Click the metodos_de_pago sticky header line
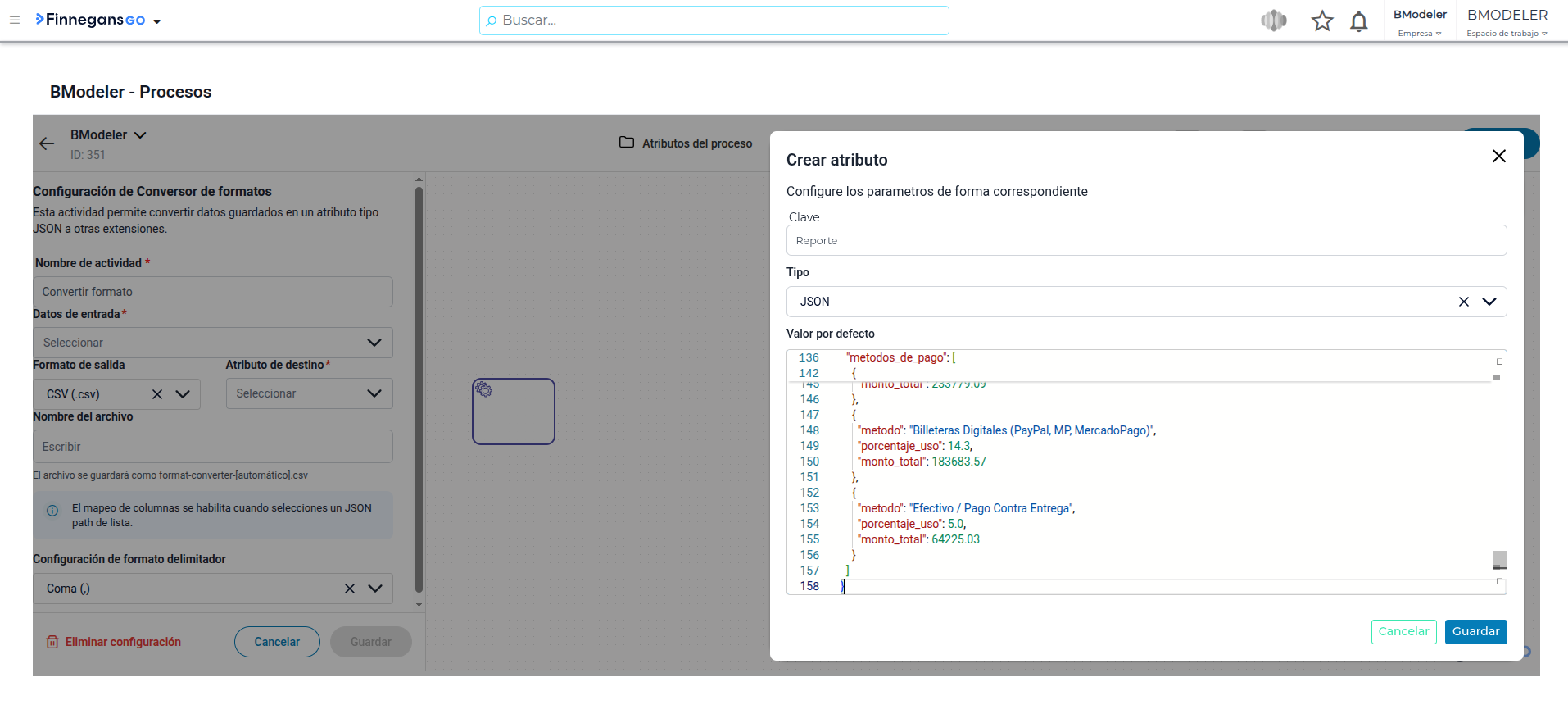The width and height of the screenshot is (1568, 714). (901, 357)
